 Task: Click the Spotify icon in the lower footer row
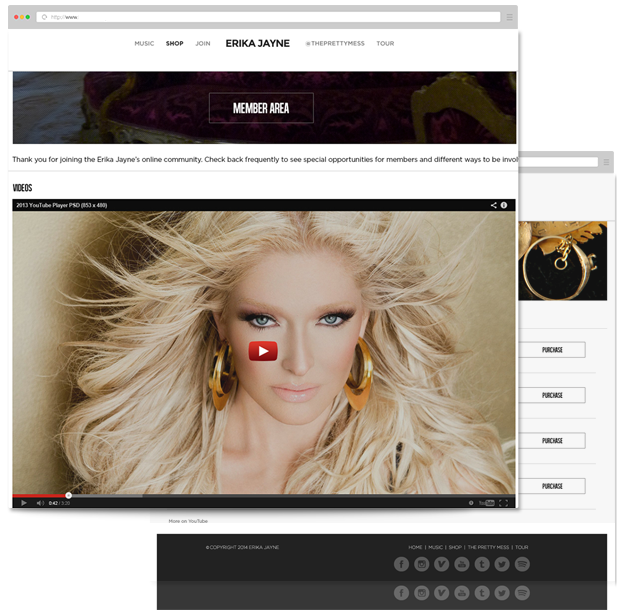[x=522, y=593]
